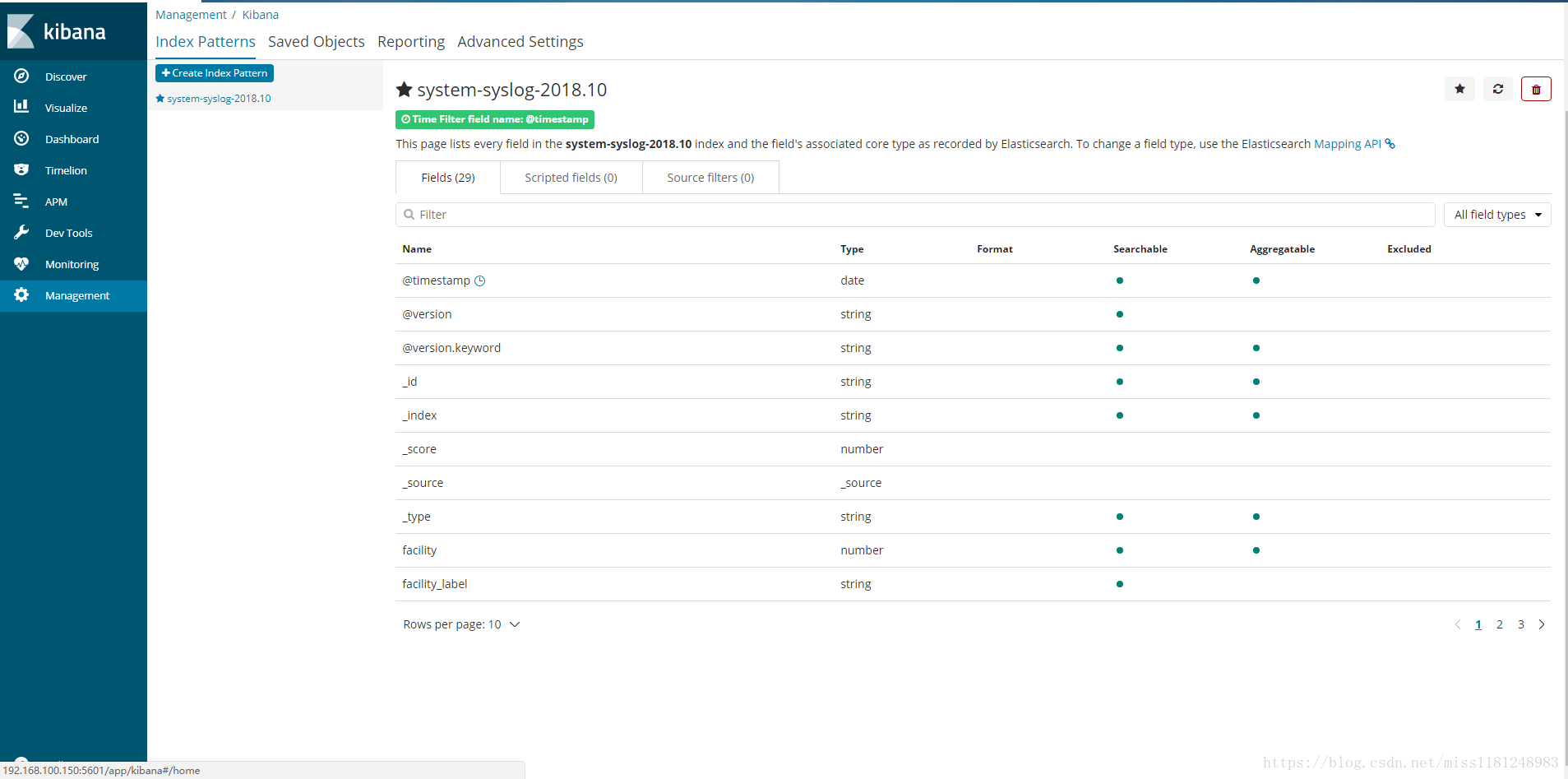Open Reporting tab
Screen dimensions: 1568x779
411,42
